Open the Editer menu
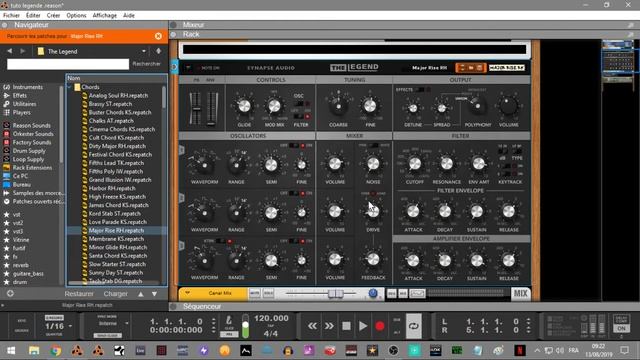This screenshot has width=640, height=360. click(33, 16)
